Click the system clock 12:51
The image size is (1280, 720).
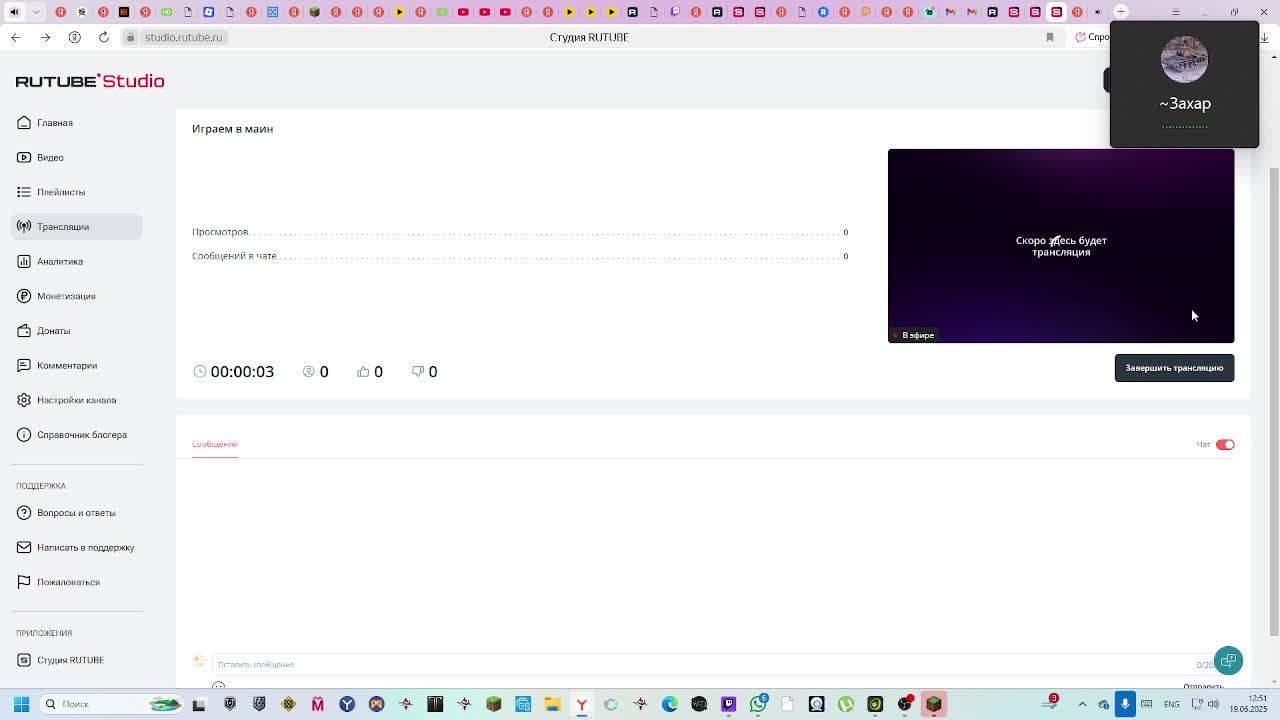click(x=1258, y=698)
